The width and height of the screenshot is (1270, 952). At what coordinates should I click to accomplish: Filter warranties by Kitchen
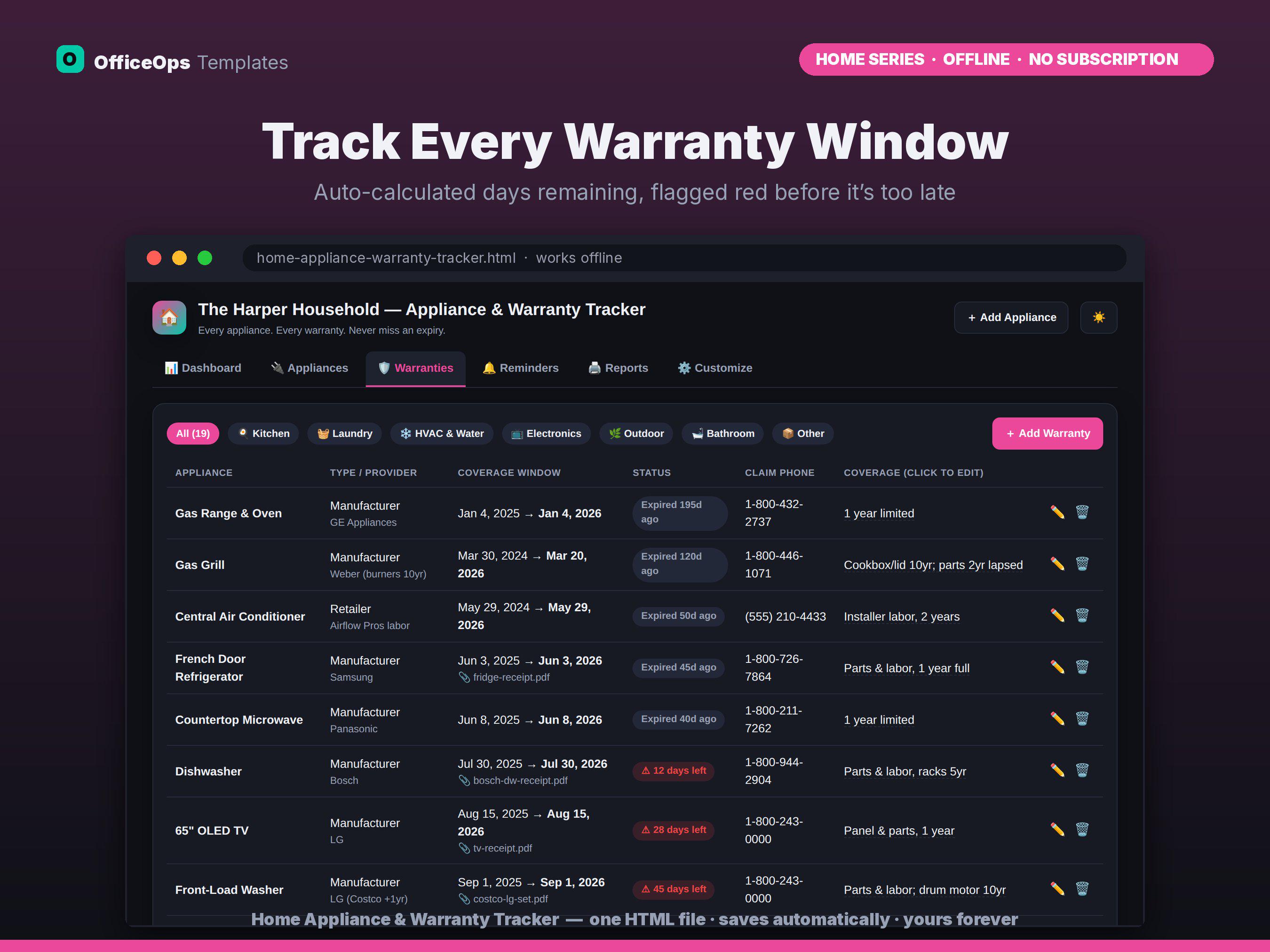[x=263, y=433]
